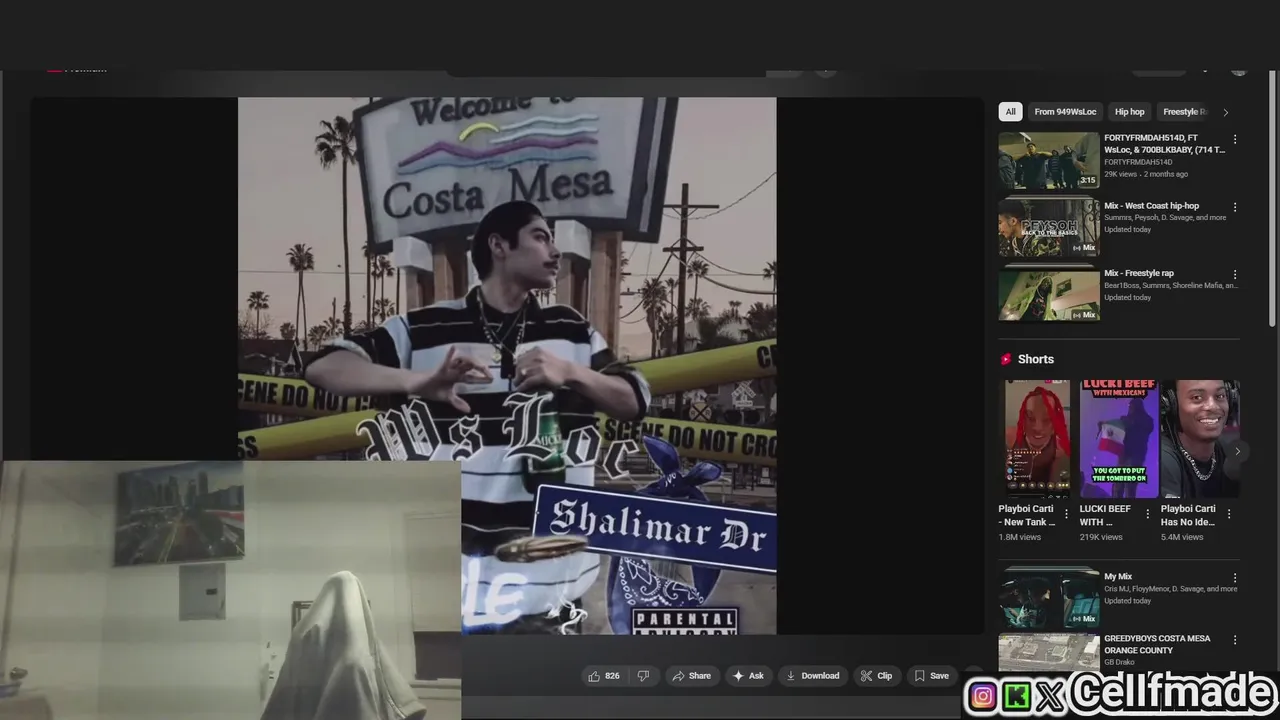Click title Mix - Freestyle rap
Image resolution: width=1280 pixels, height=720 pixels.
1139,273
